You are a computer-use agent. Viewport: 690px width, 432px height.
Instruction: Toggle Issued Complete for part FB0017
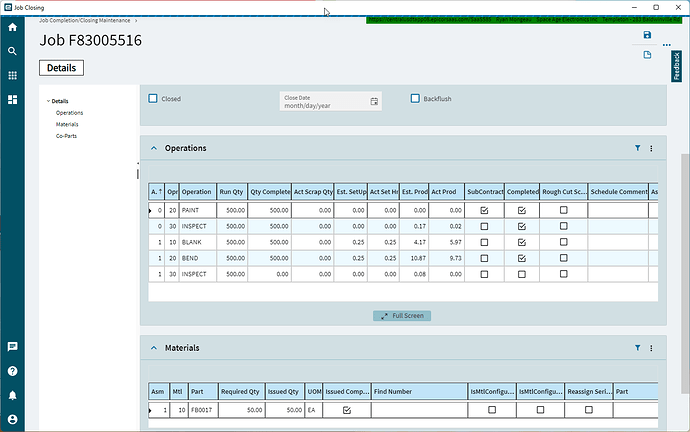click(347, 410)
